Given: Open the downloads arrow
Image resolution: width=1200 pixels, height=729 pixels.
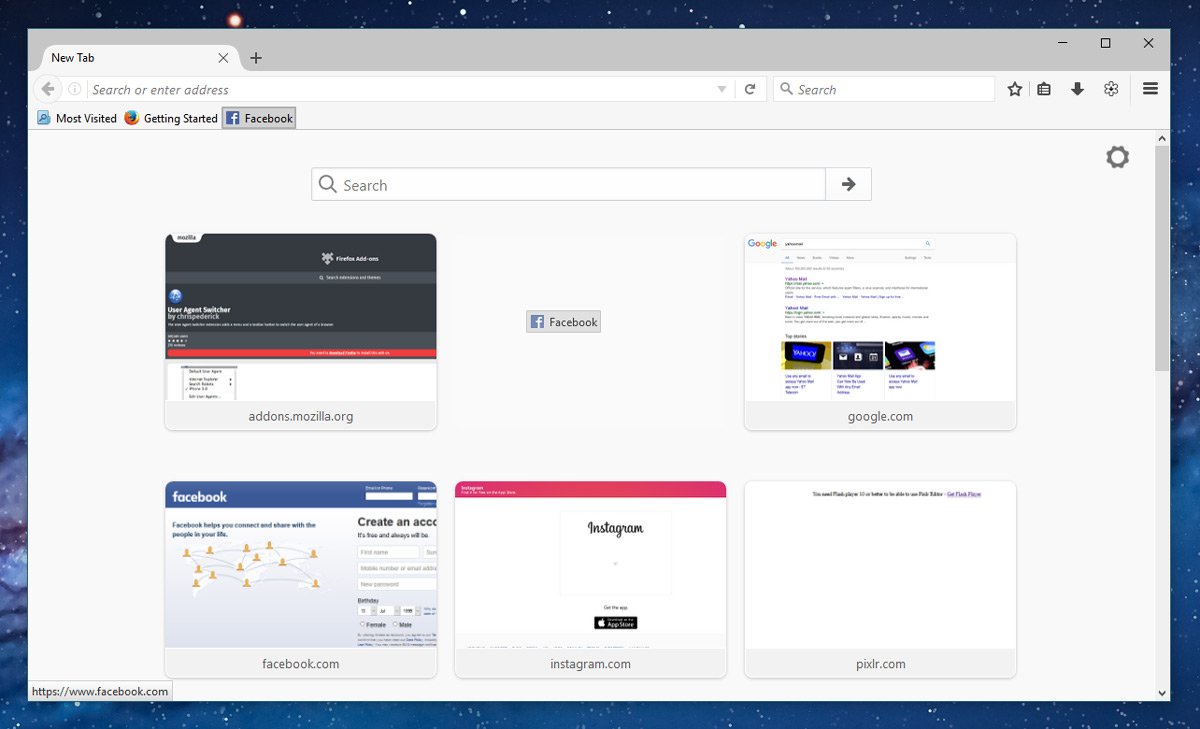Looking at the screenshot, I should coord(1077,89).
